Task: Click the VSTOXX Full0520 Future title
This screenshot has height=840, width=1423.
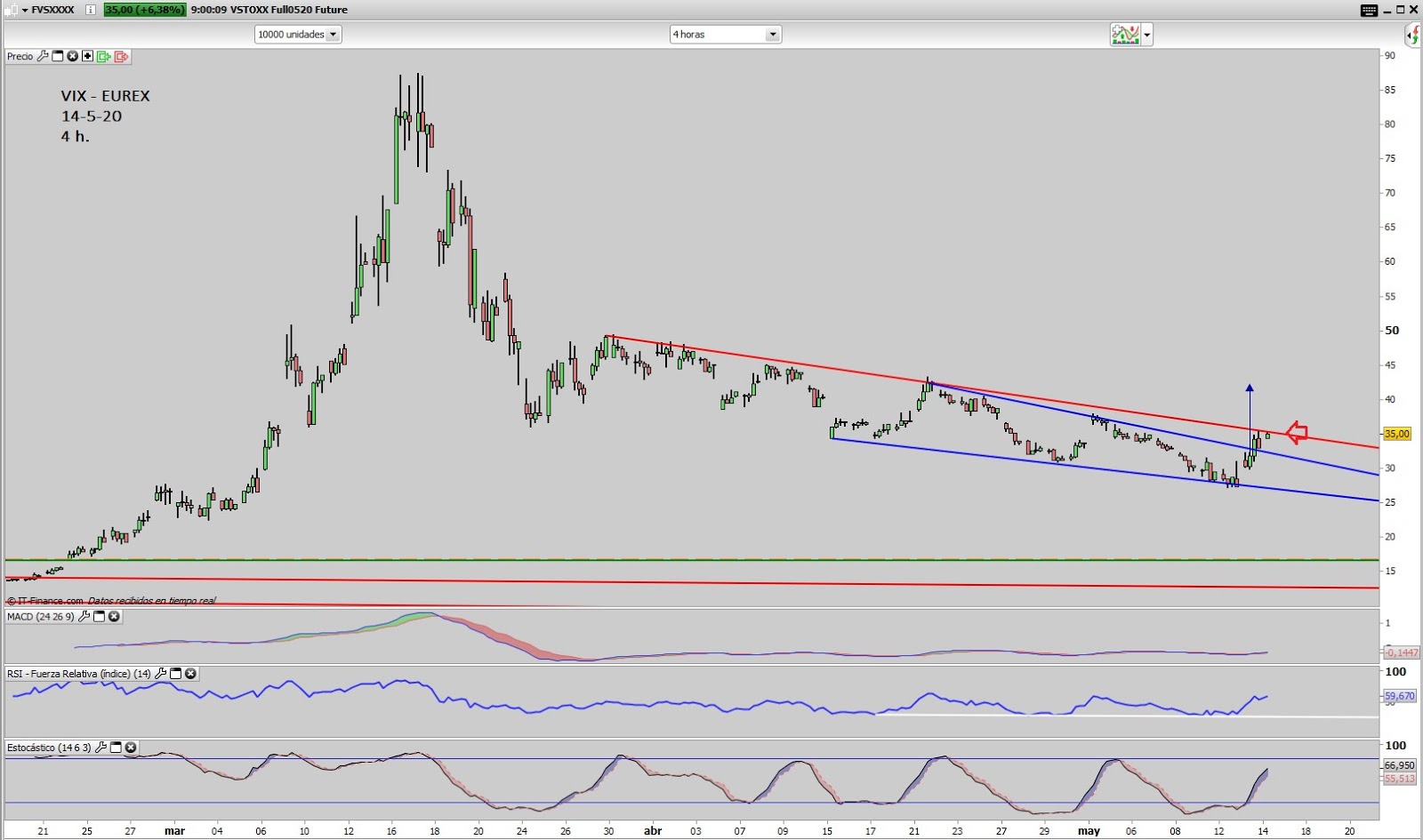Action: [290, 10]
